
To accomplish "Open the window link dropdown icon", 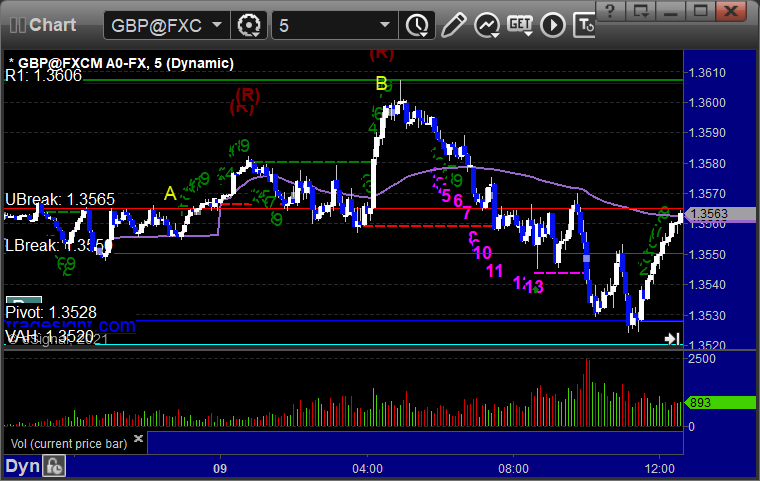I will [x=640, y=11].
